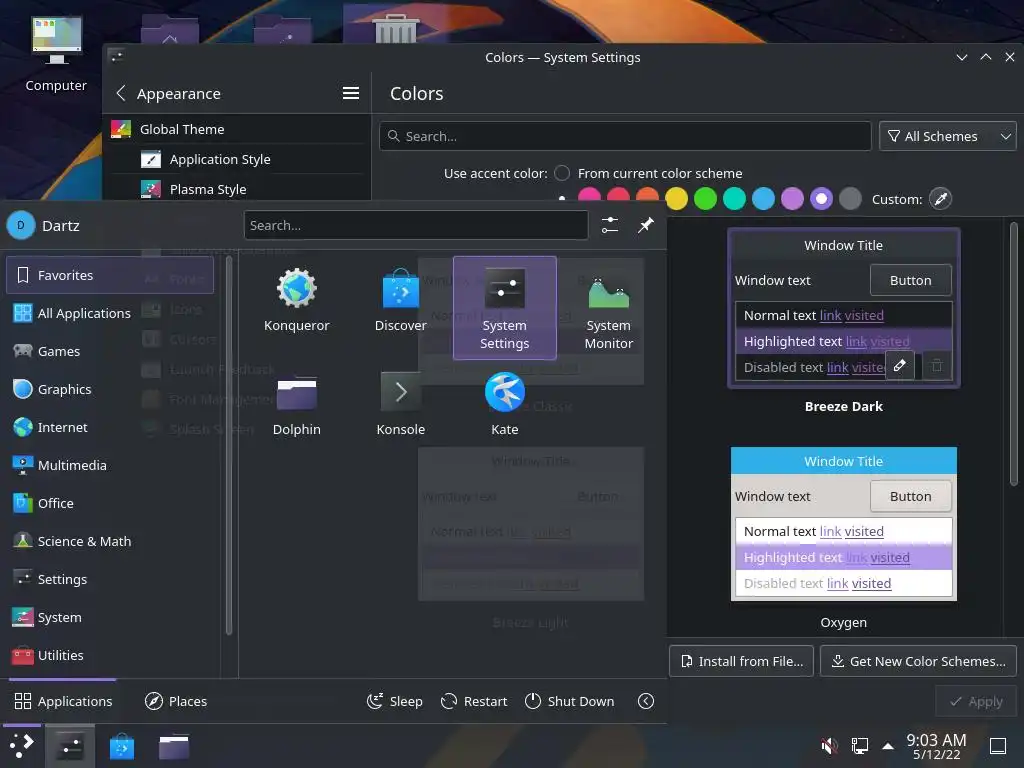The height and width of the screenshot is (768, 1024).
Task: Click launcher search field
Action: pos(416,225)
